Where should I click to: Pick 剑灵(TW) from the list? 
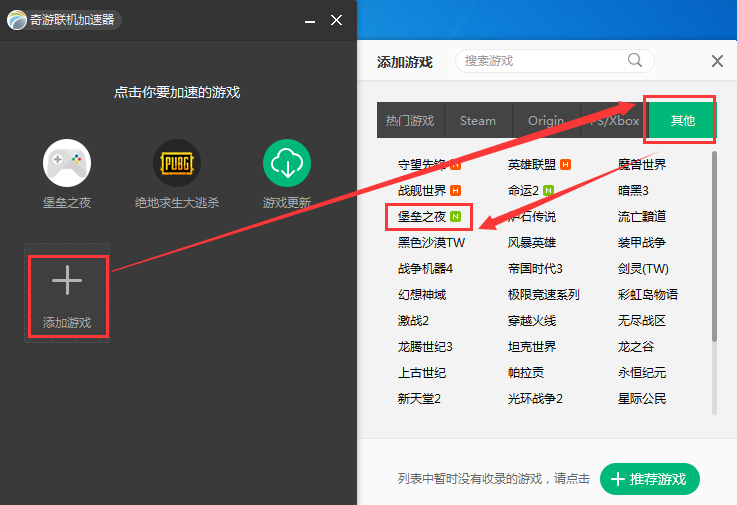pos(643,268)
